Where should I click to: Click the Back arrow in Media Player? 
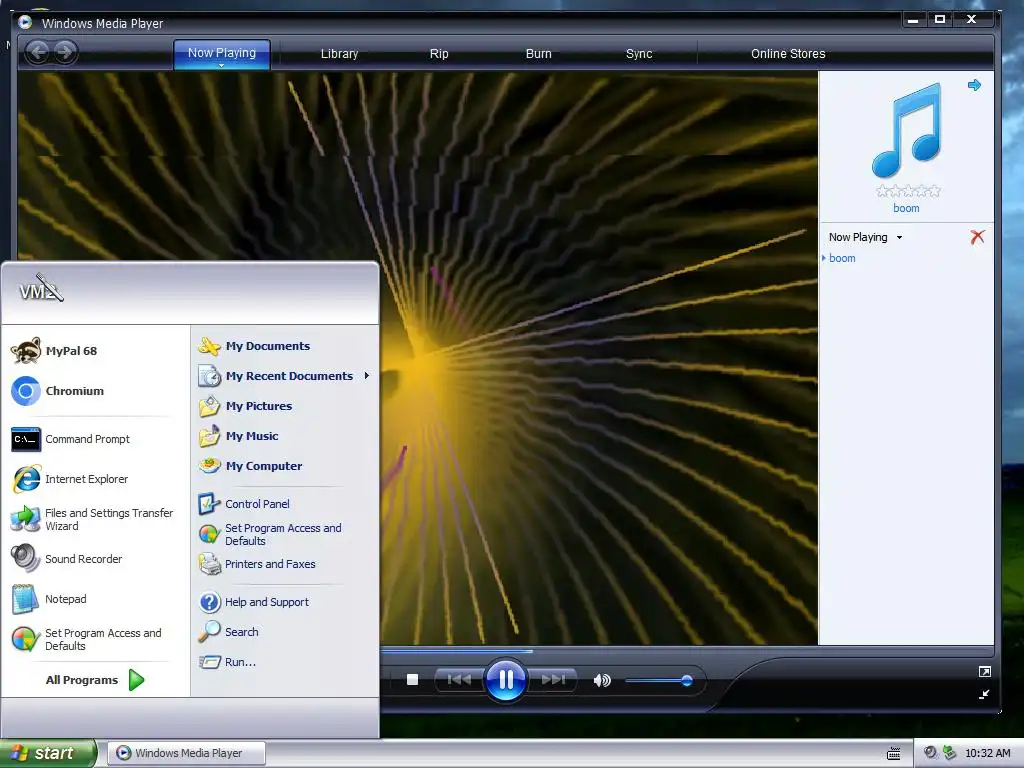(38, 52)
